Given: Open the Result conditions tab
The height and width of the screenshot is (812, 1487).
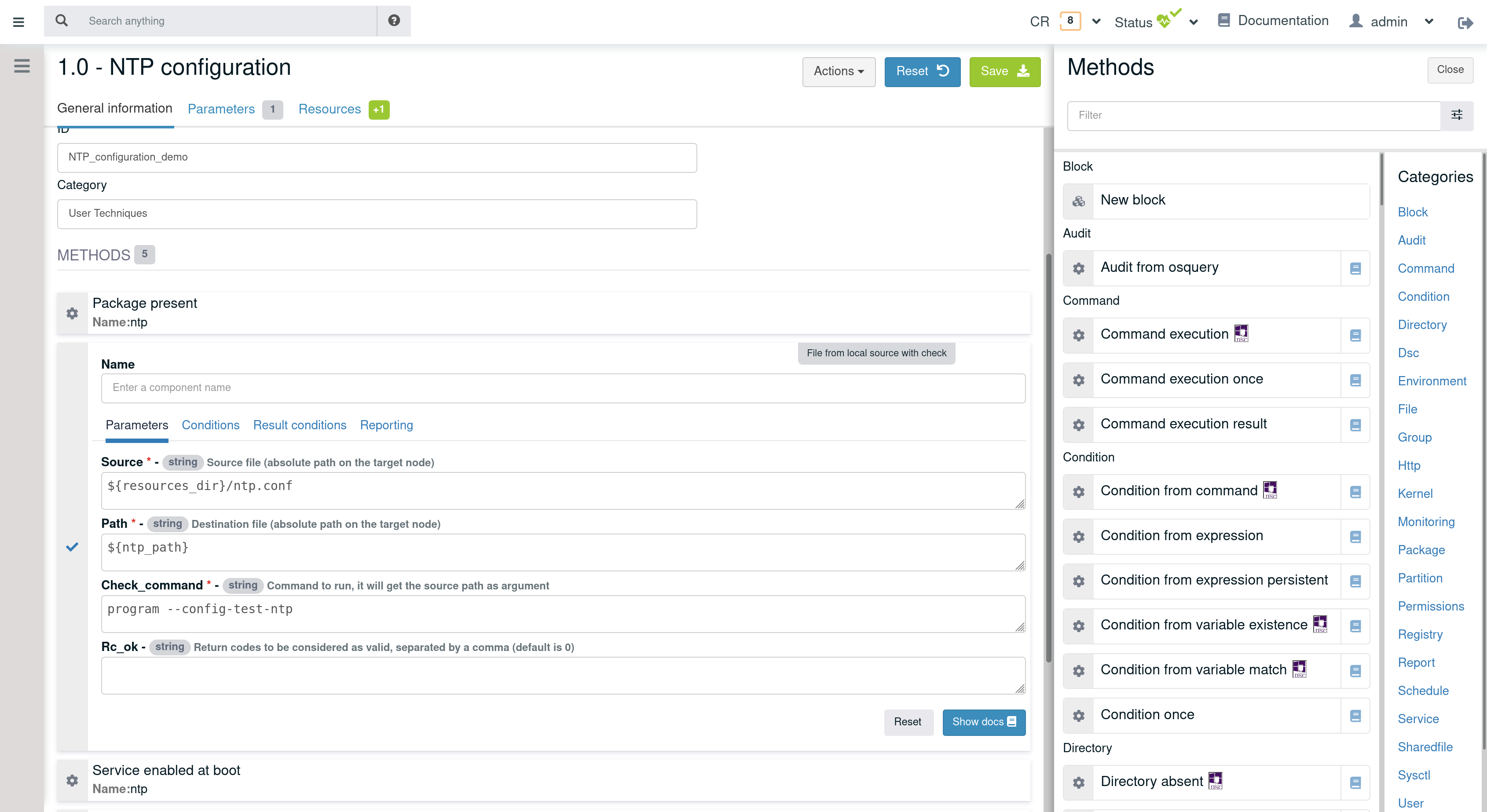Looking at the screenshot, I should pos(300,425).
